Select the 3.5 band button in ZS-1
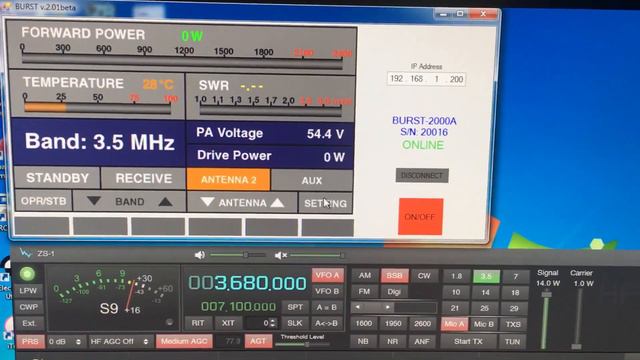 486,276
